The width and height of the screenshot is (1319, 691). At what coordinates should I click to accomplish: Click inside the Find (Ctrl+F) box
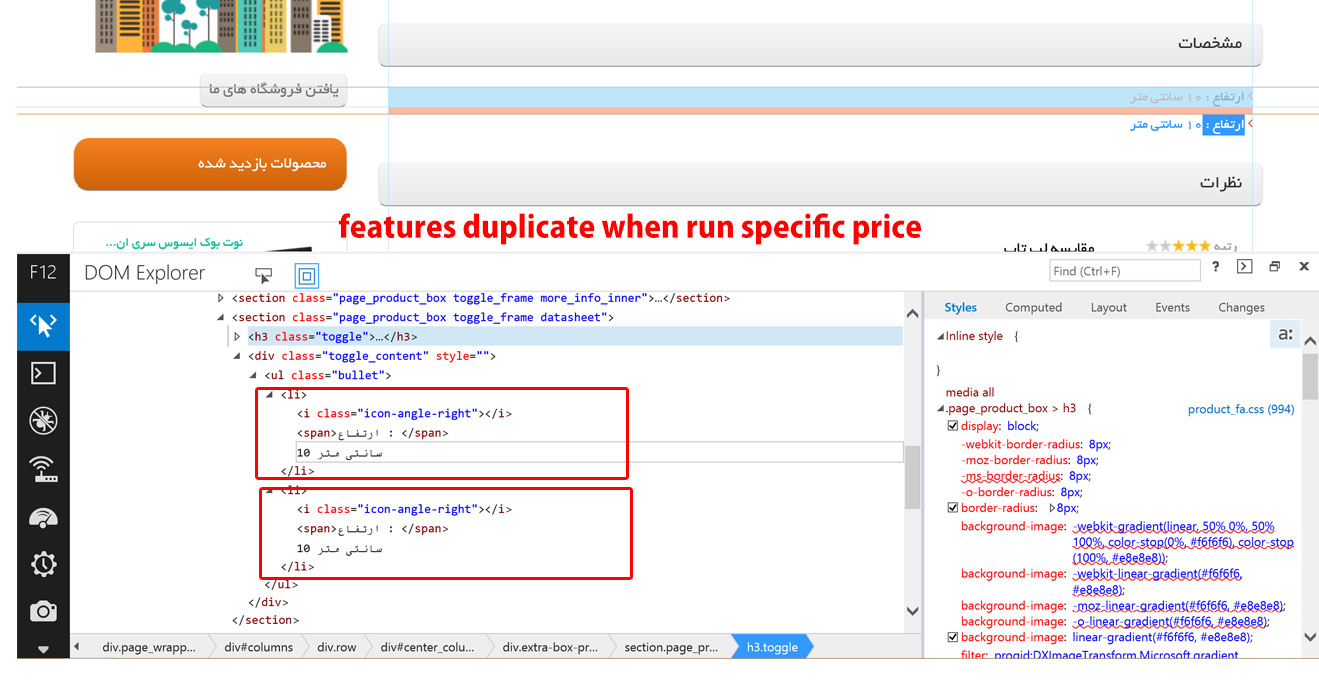pos(1124,270)
